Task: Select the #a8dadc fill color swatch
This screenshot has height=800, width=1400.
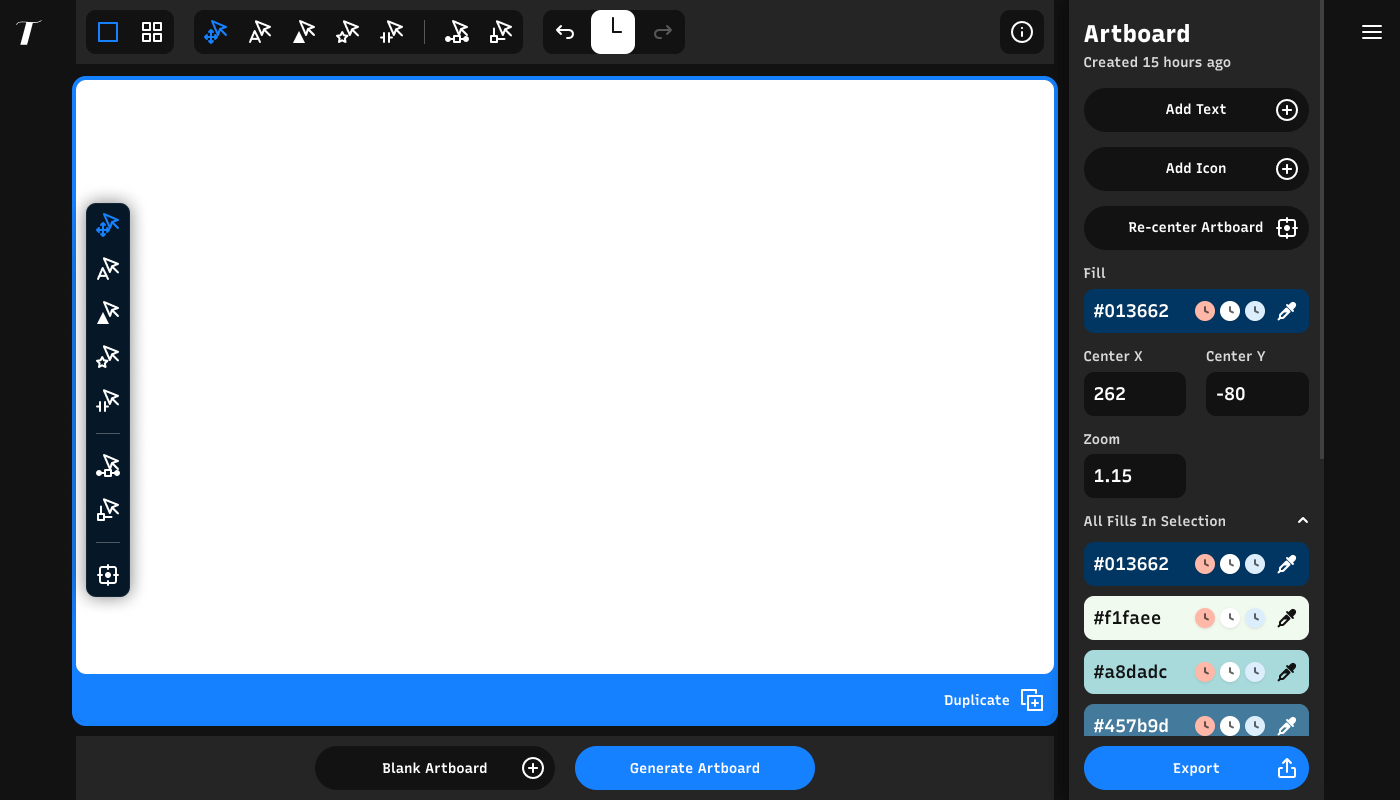Action: coord(1132,672)
